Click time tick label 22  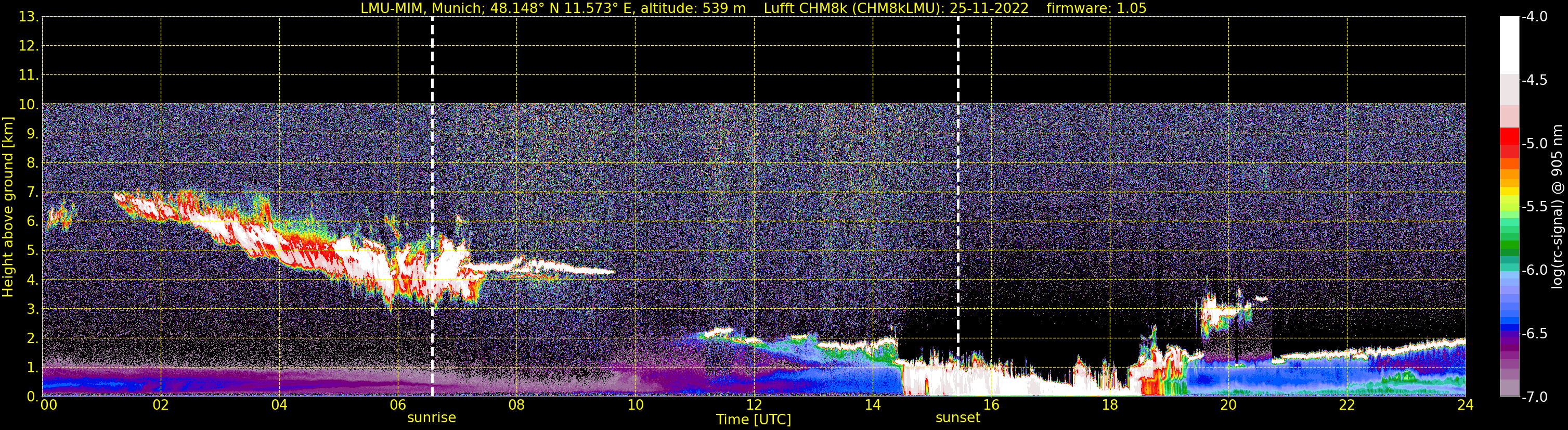tap(1347, 406)
